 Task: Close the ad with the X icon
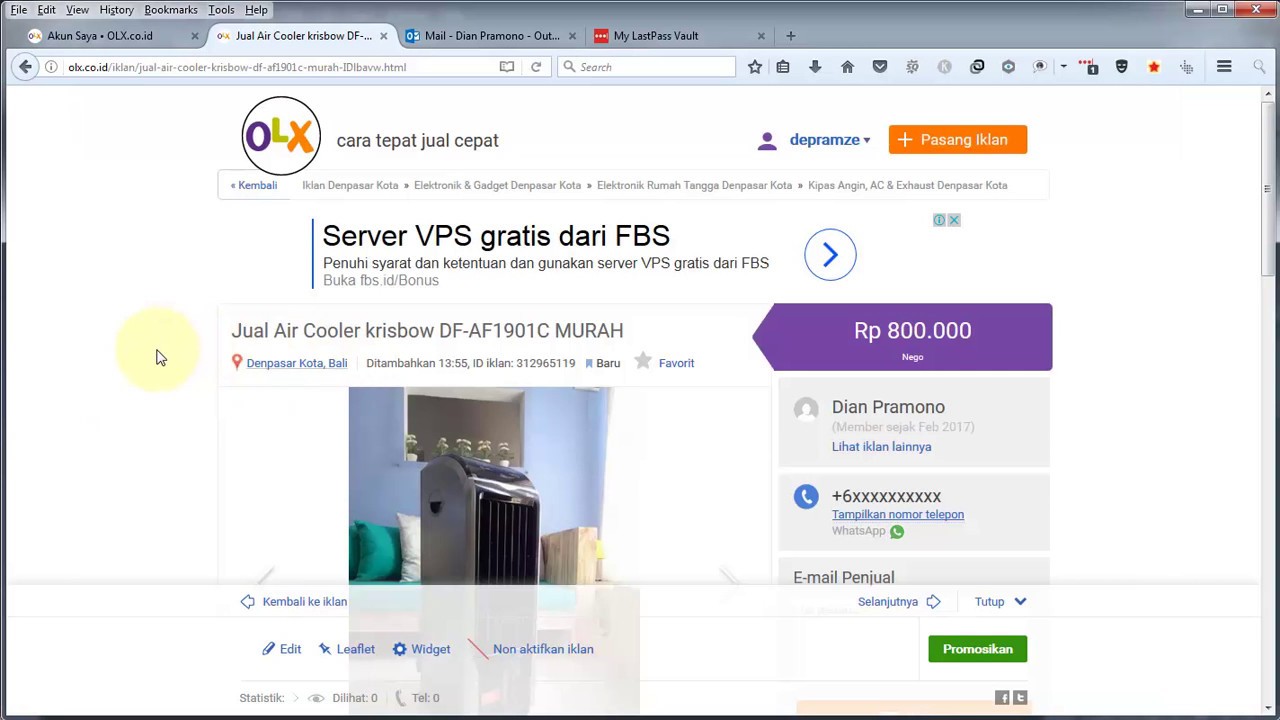click(x=954, y=220)
